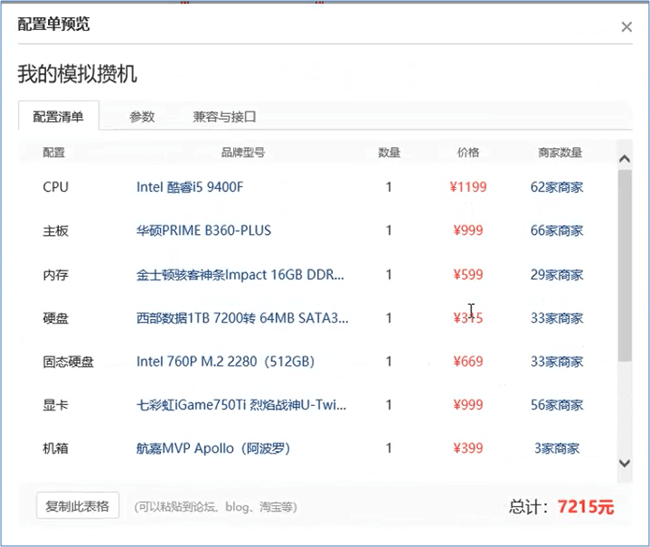650x547 pixels.
Task: Click 56家商家 for 显卡
Action: pos(557,404)
